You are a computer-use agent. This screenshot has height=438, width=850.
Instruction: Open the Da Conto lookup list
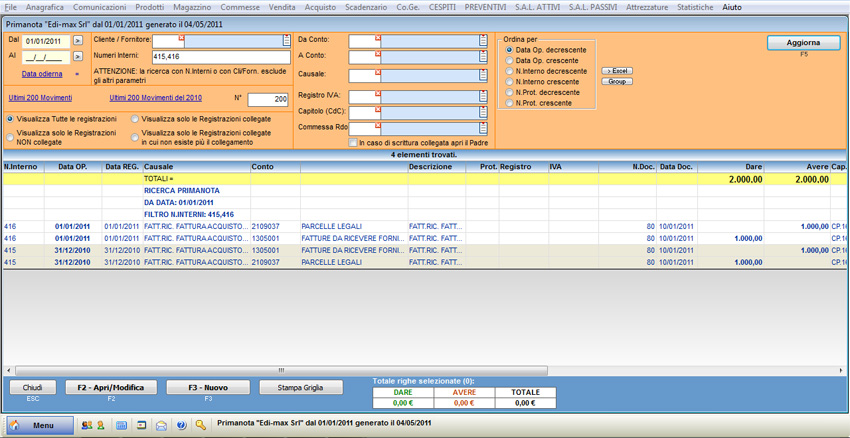tap(483, 41)
